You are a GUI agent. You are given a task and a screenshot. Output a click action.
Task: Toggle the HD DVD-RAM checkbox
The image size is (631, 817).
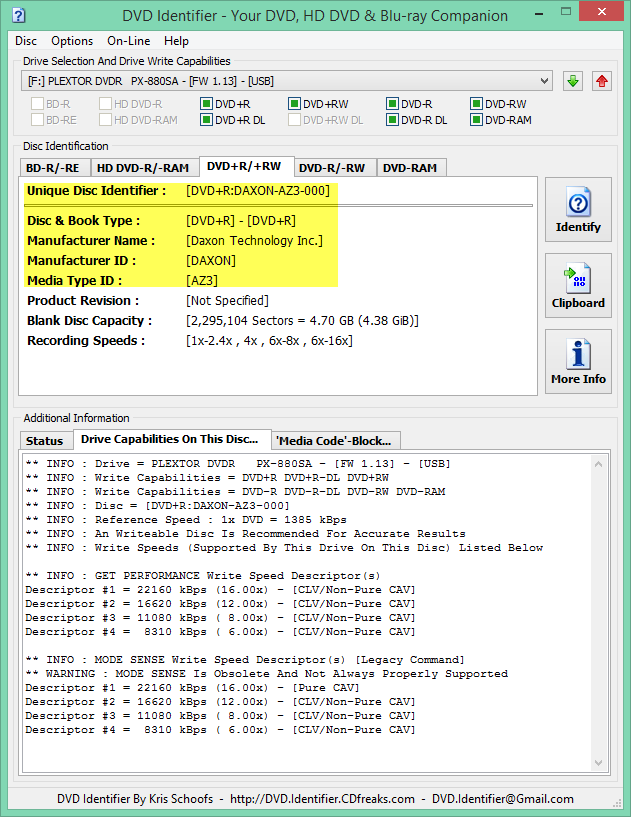(x=105, y=120)
